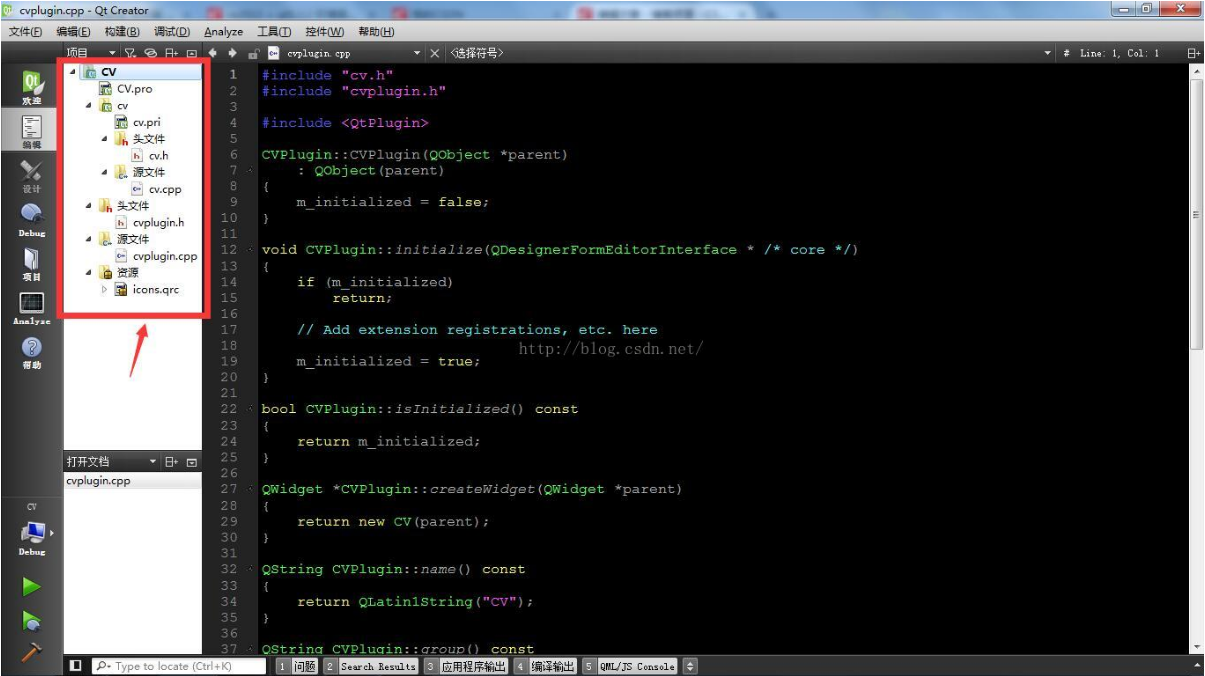
Task: Show the QML/JS Console pane
Action: [631, 666]
